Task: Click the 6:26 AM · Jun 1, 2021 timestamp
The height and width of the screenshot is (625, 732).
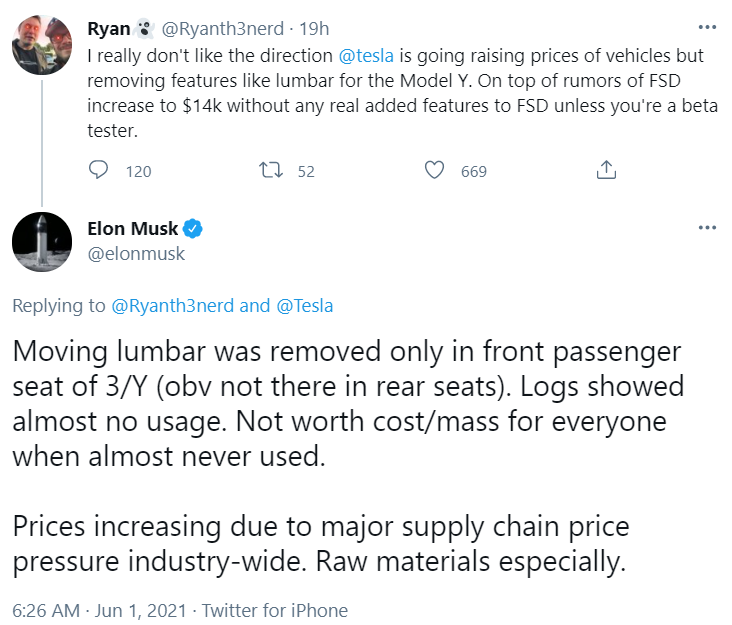Action: pyautogui.click(x=99, y=611)
